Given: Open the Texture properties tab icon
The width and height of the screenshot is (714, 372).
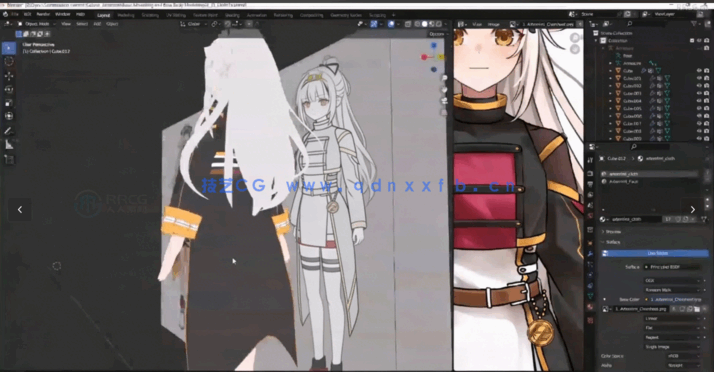Looking at the screenshot, I should coord(590,320).
